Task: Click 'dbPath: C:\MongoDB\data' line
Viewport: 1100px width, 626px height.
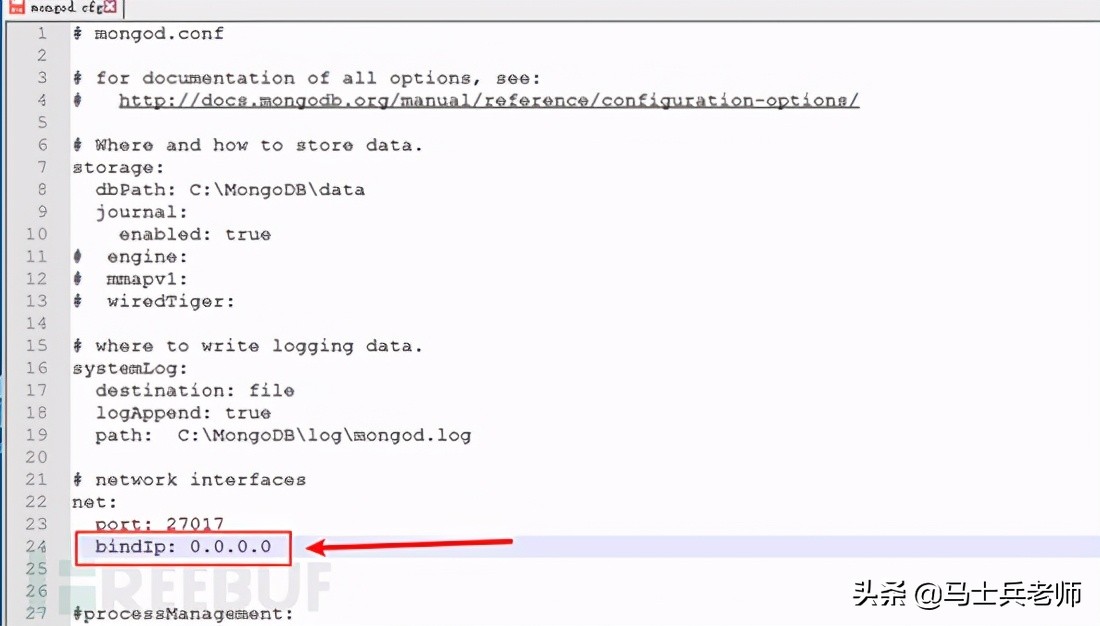Action: 230,189
